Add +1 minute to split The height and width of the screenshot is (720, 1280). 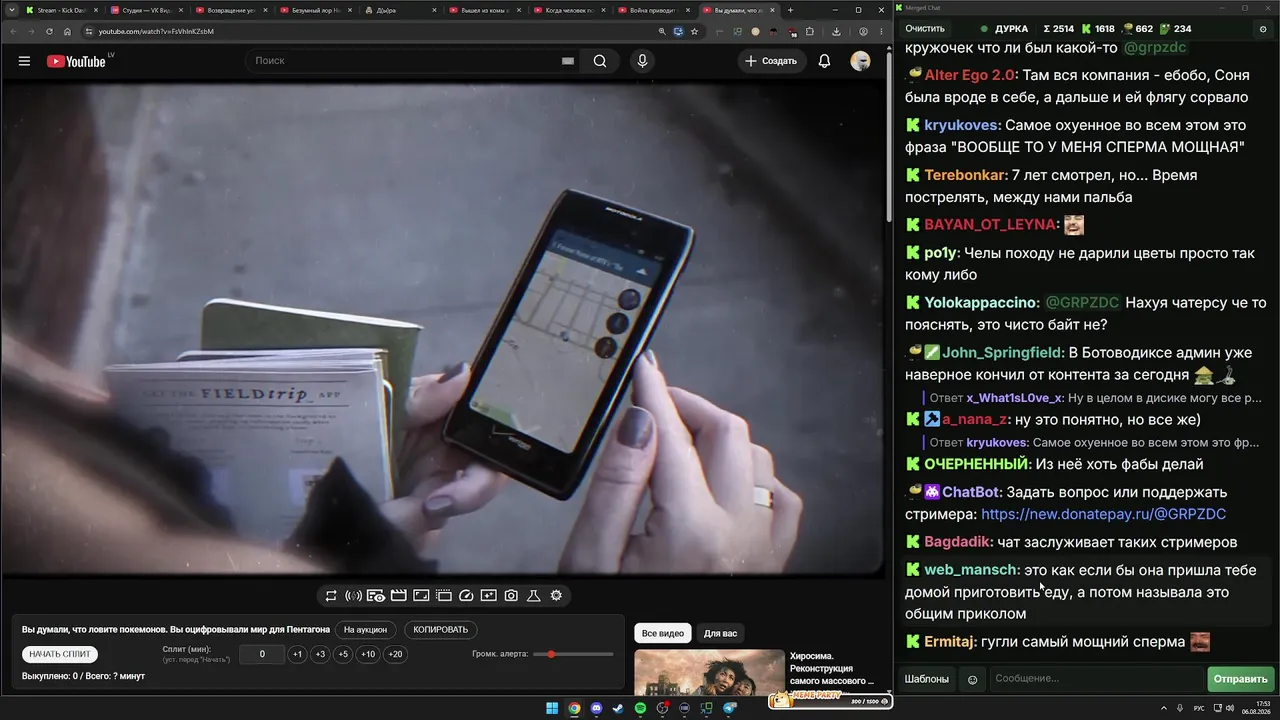[297, 654]
